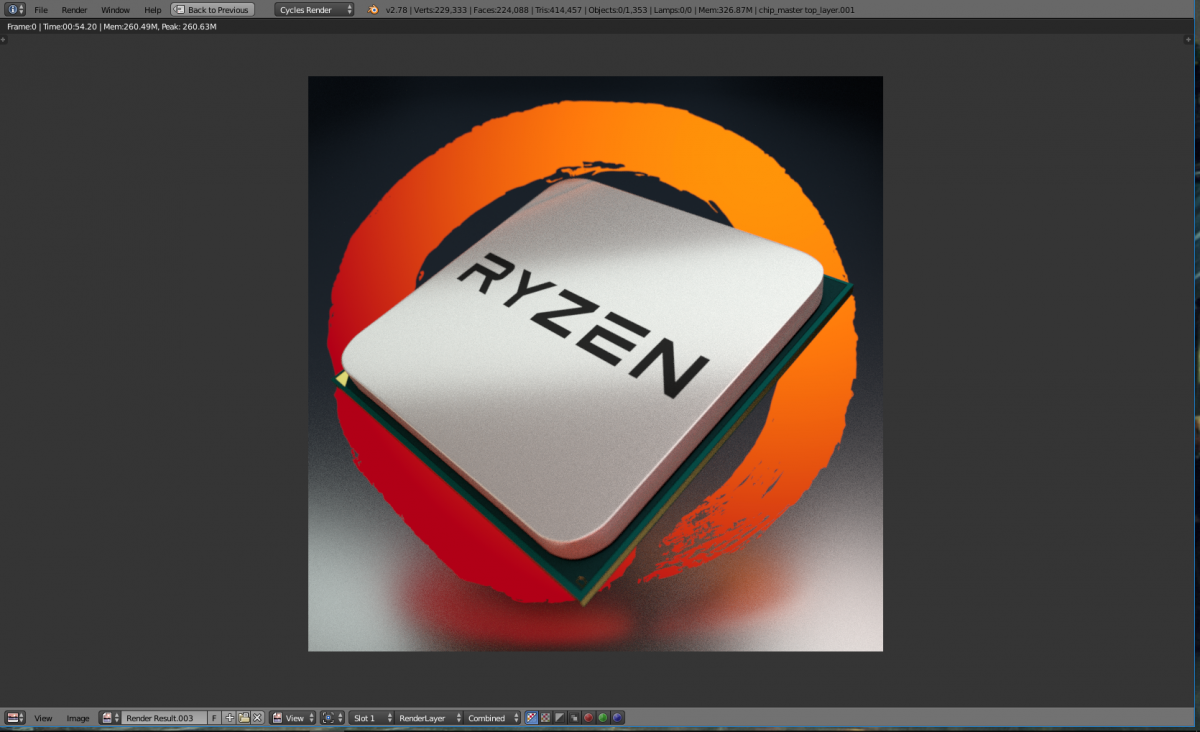
Task: Toggle Color-only channel display
Action: pyautogui.click(x=545, y=718)
